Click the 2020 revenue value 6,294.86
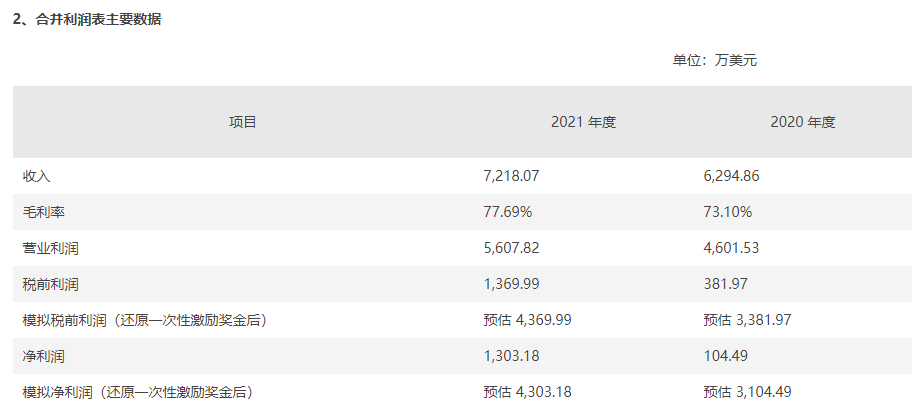This screenshot has width=912, height=409. point(731,176)
